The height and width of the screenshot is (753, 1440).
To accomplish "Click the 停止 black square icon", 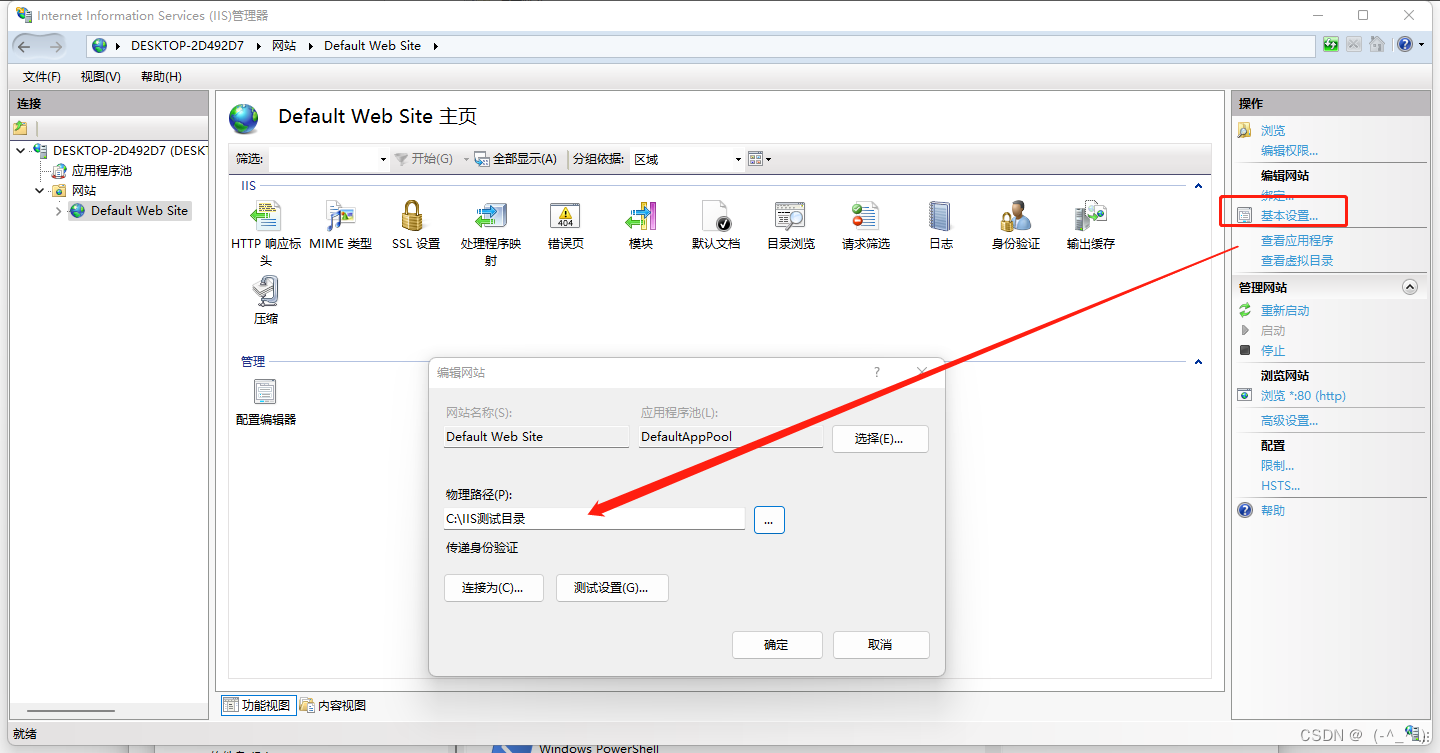I will [1245, 350].
